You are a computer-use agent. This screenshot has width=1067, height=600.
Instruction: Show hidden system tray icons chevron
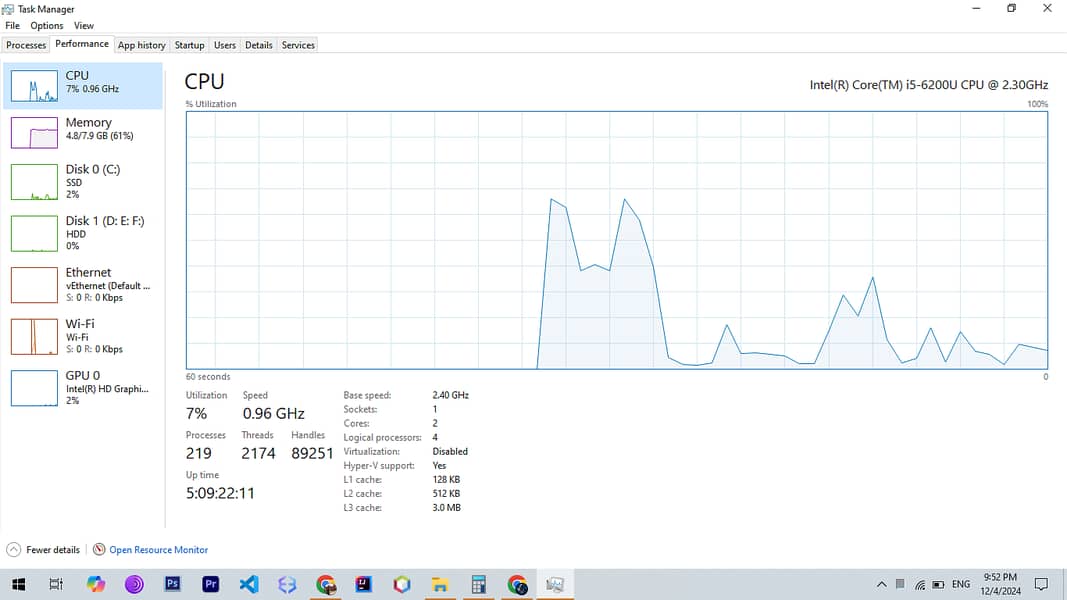point(881,584)
